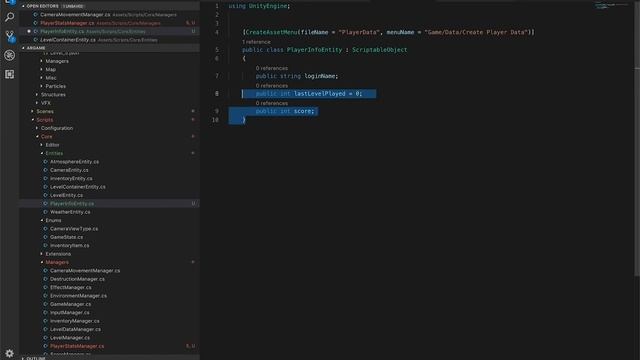This screenshot has height=360, width=640.
Task: Click '0 references' code lens above loginName
Action: click(272, 68)
